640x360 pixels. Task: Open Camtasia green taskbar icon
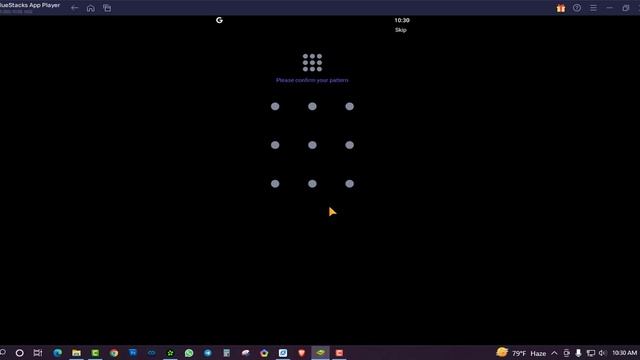(x=95, y=353)
